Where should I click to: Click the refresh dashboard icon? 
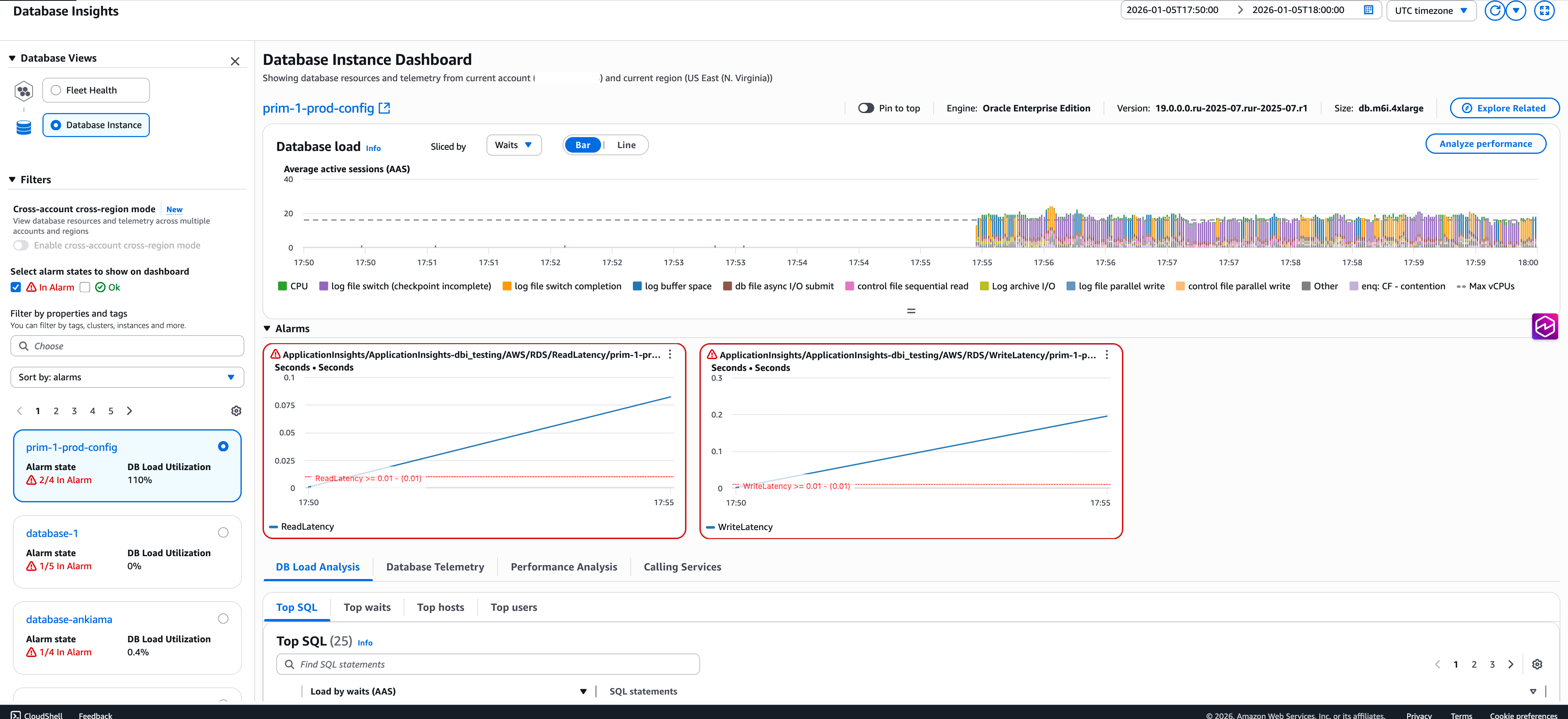(x=1495, y=10)
